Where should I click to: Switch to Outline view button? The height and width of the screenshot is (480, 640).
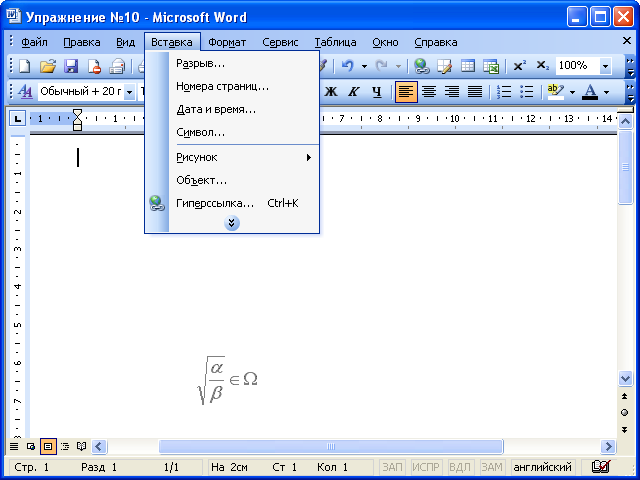click(x=65, y=446)
